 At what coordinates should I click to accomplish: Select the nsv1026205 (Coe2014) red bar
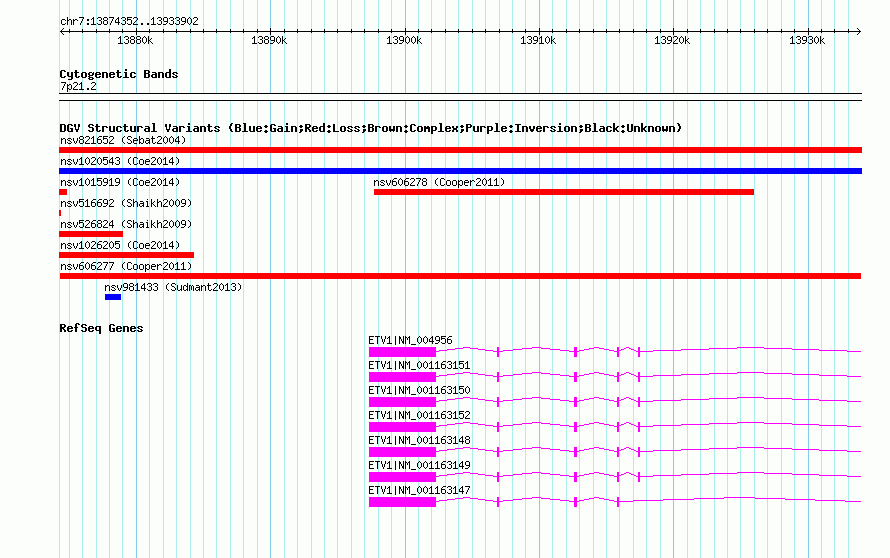point(127,255)
